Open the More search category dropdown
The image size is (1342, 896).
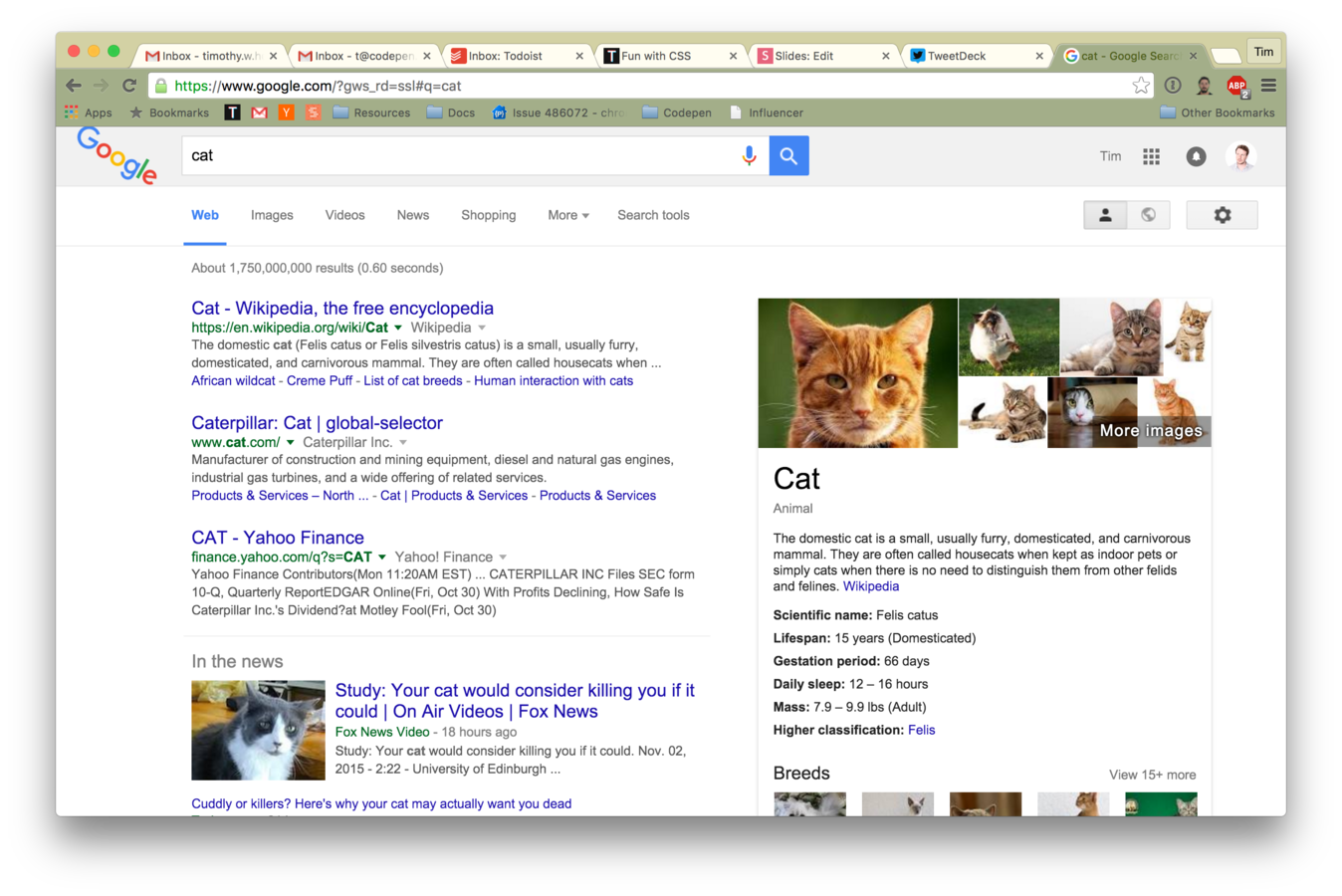[567, 215]
